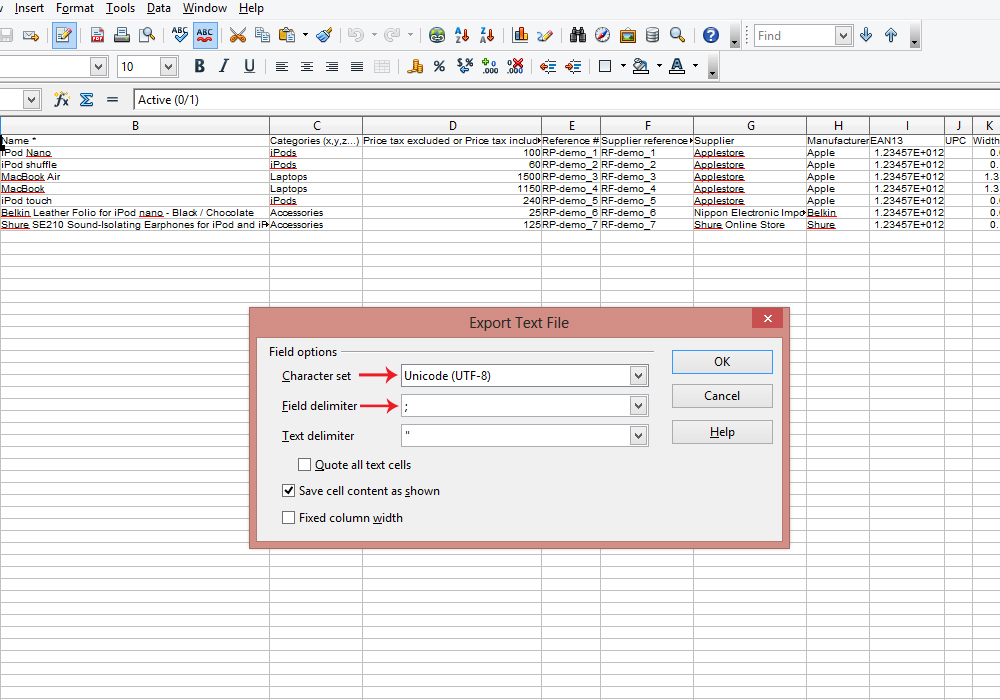
Task: Click the Cut scissors icon
Action: 237,36
